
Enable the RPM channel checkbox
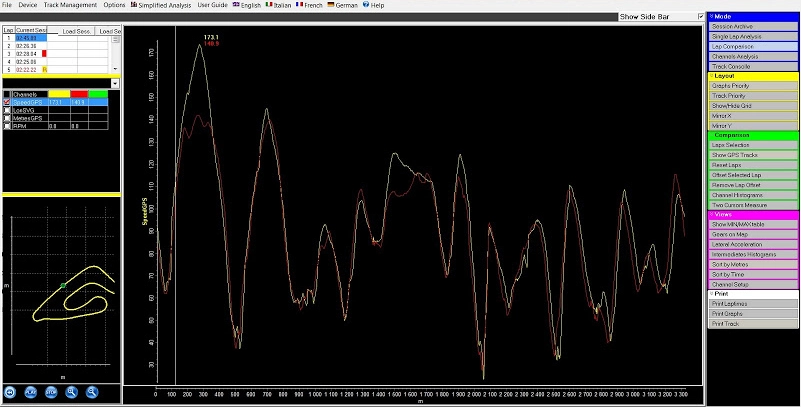click(7, 127)
